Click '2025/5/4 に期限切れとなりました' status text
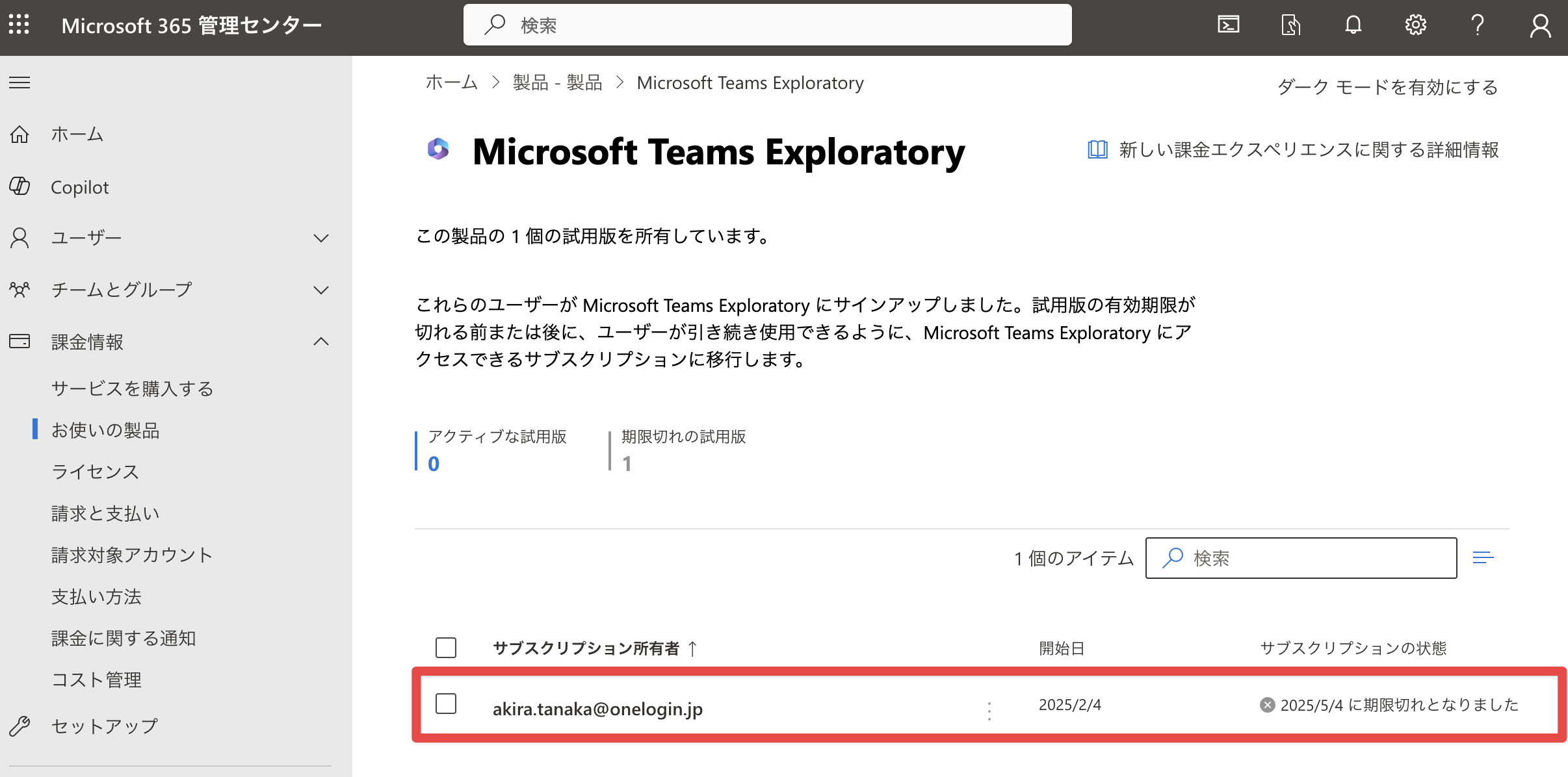This screenshot has width=1568, height=777. click(x=1400, y=704)
